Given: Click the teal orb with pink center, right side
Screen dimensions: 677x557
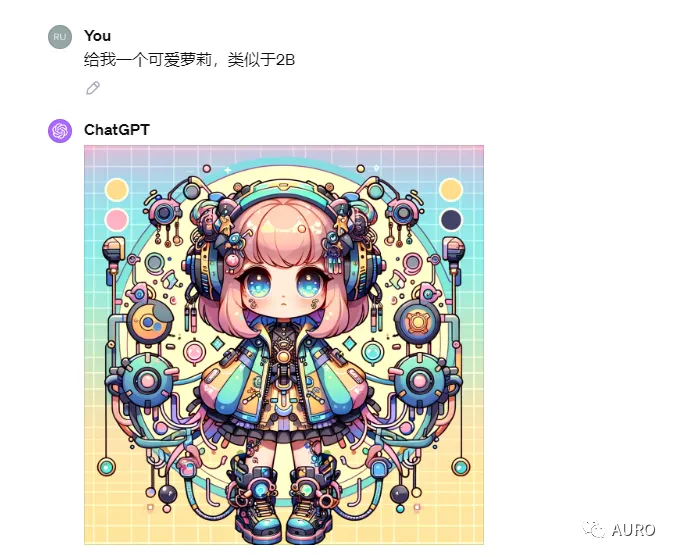Looking at the screenshot, I should 419,381.
